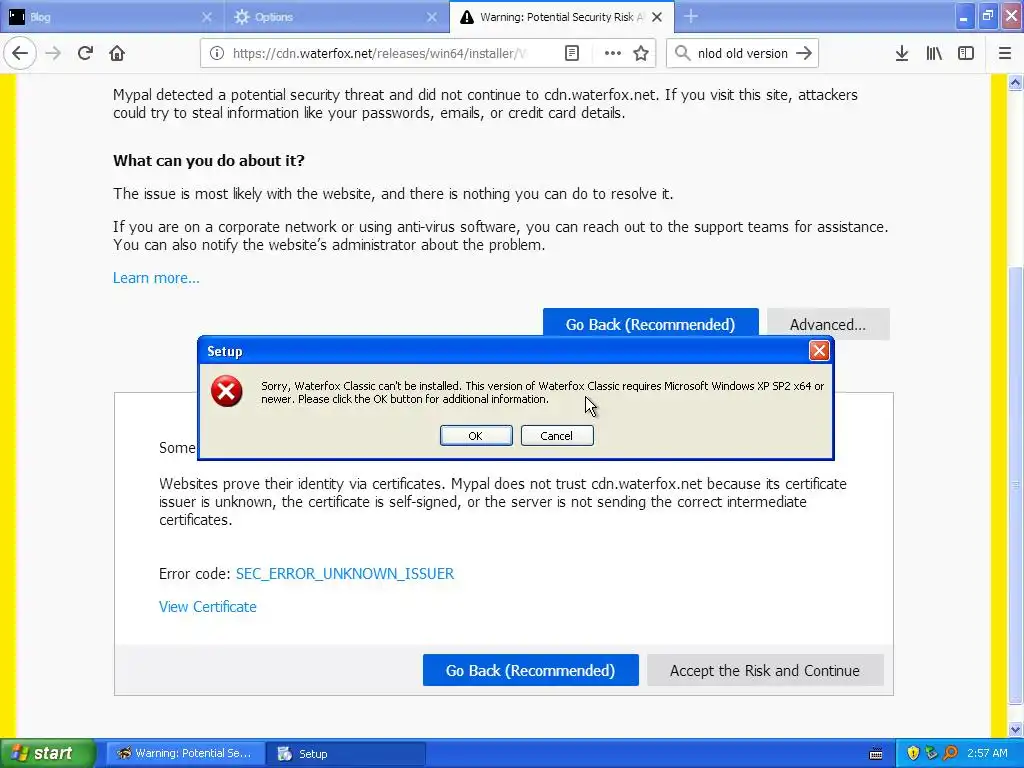Open the downloads panel
This screenshot has width=1024, height=768.
point(902,54)
